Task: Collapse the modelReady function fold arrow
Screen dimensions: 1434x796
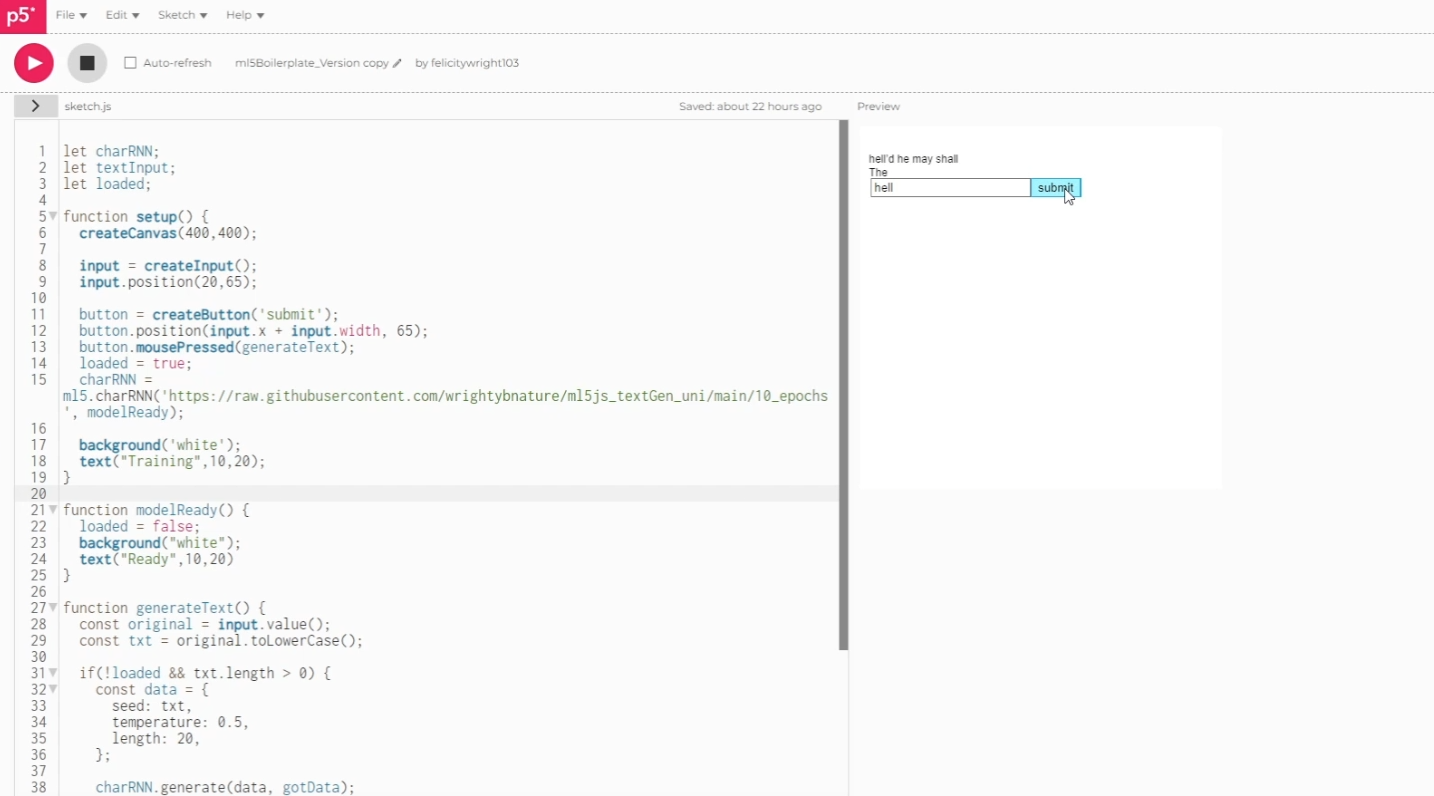Action: click(x=53, y=510)
